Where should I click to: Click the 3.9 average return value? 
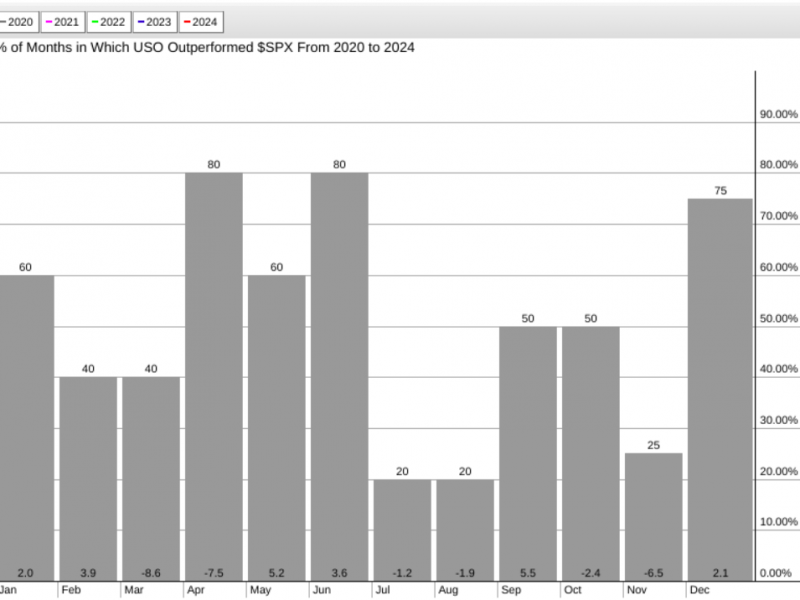point(88,573)
